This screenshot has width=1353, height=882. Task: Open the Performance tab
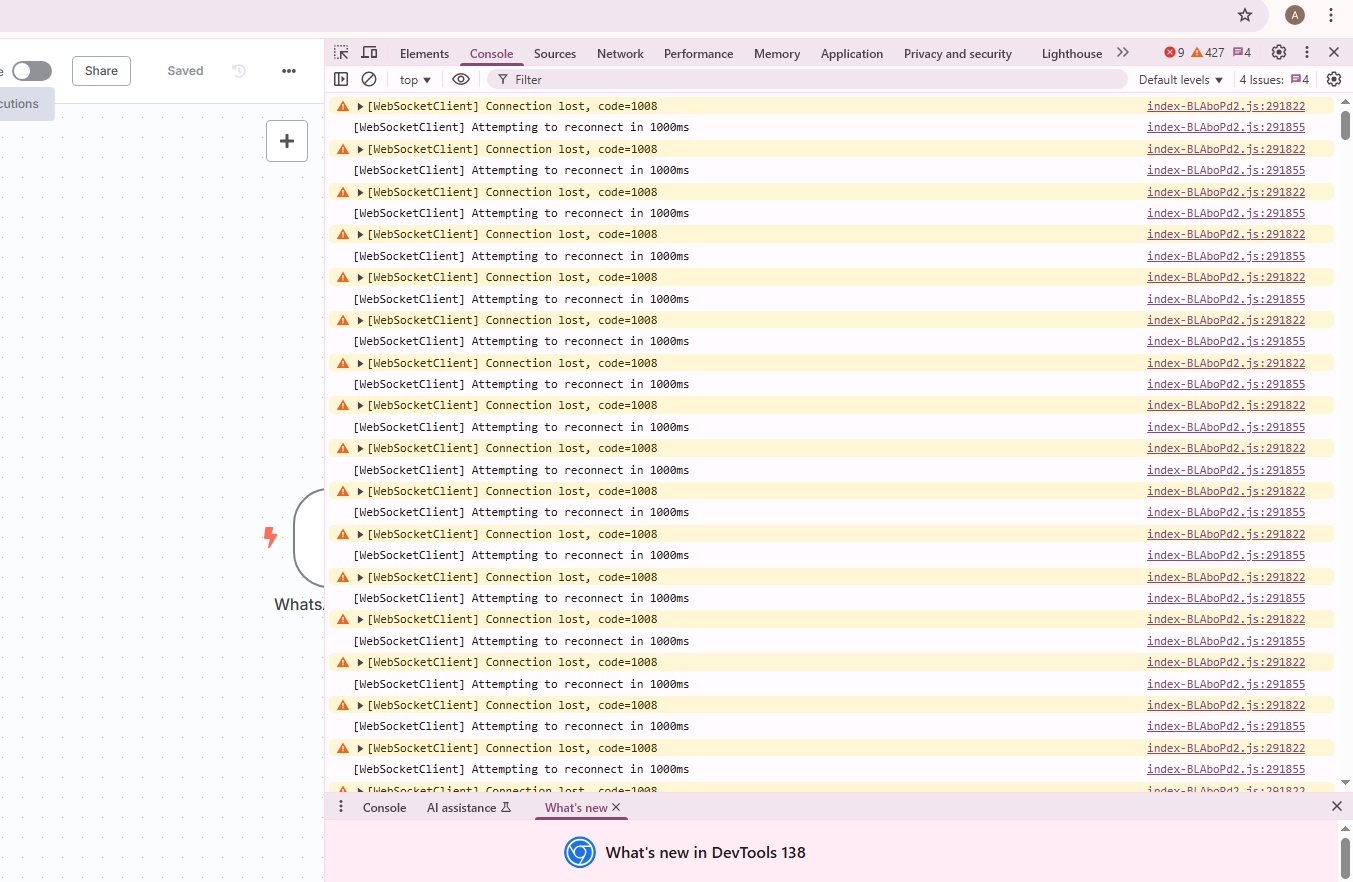tap(698, 54)
